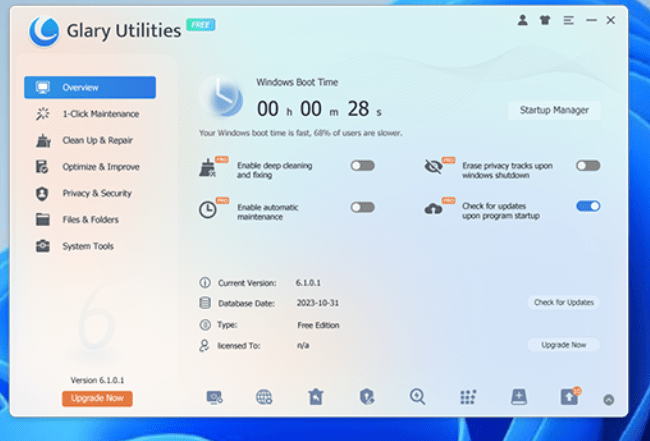This screenshot has height=441, width=650.
Task: Toggle erase privacy tracks upon Windows shutdown
Action: (x=588, y=166)
